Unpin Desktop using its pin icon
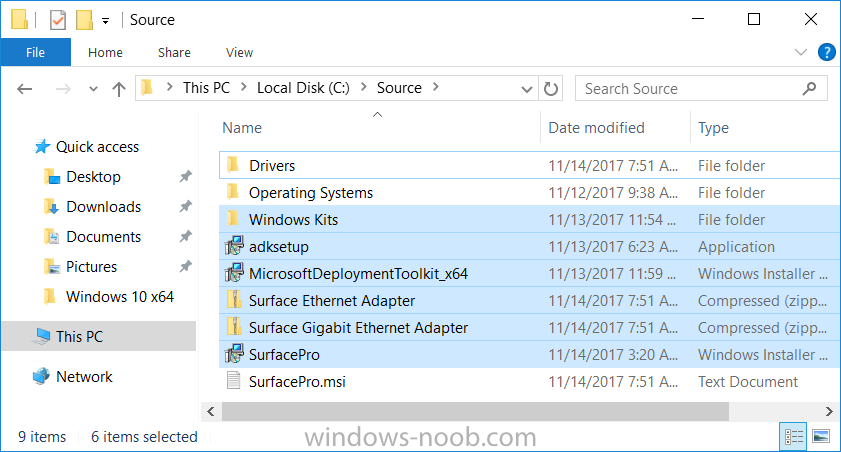This screenshot has width=841, height=452. pos(186,176)
